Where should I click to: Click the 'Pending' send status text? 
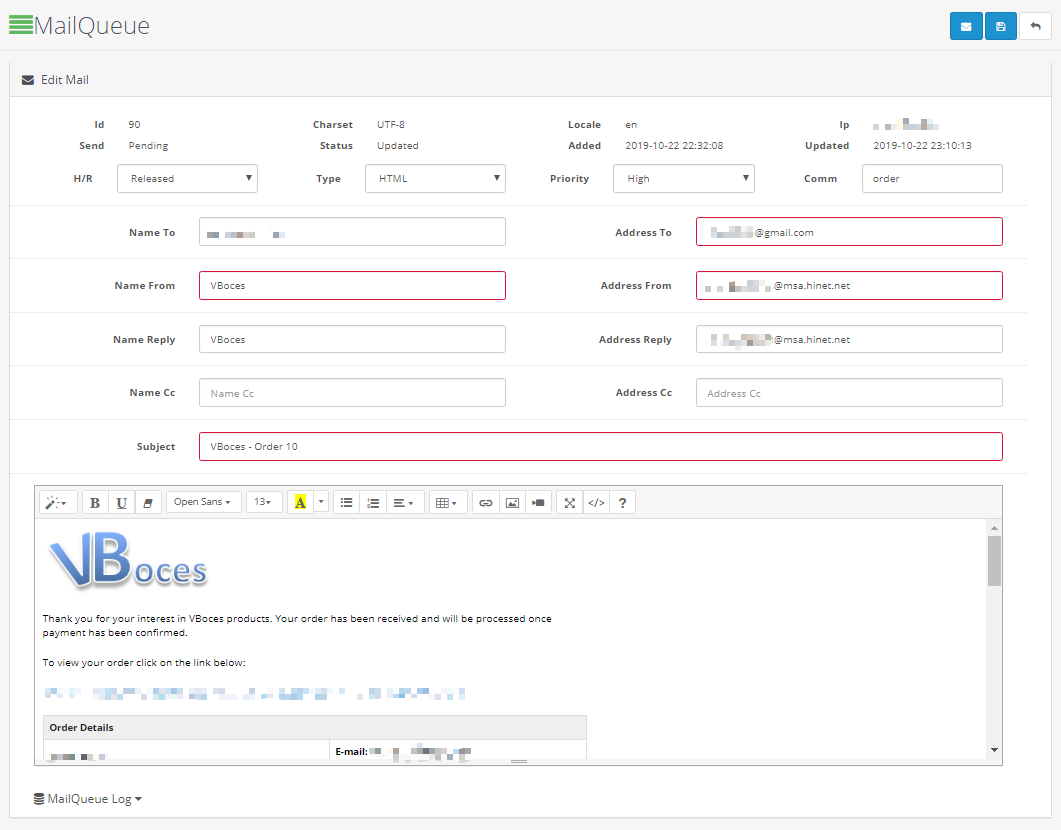(x=148, y=145)
